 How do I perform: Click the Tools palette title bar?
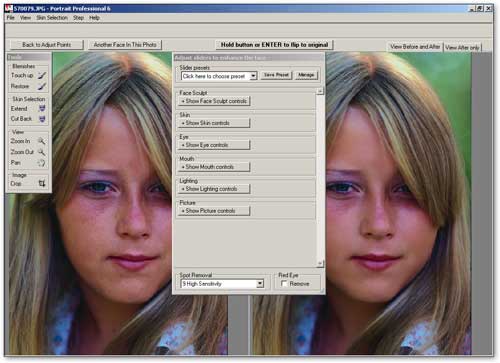point(29,57)
